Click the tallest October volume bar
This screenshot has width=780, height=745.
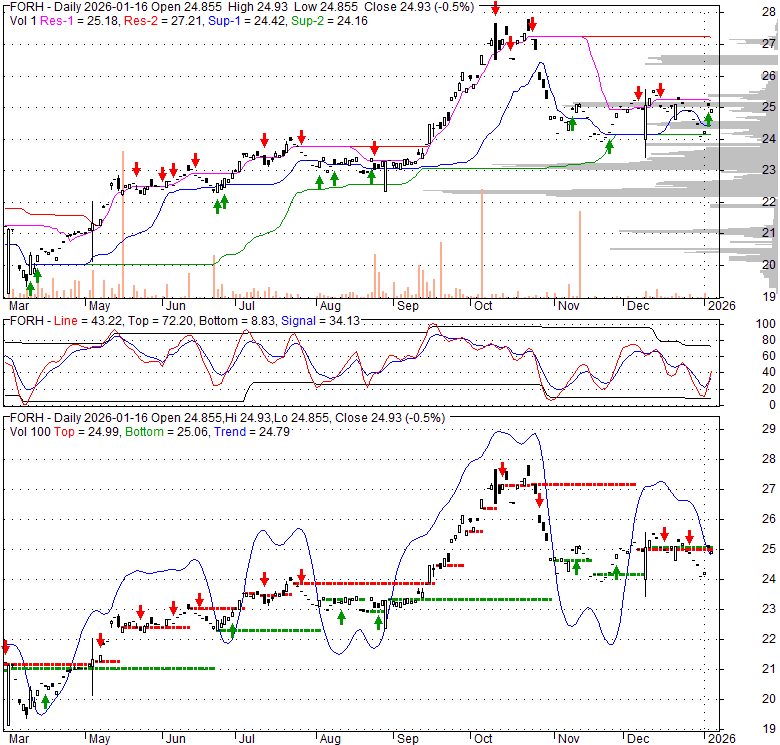[482, 243]
